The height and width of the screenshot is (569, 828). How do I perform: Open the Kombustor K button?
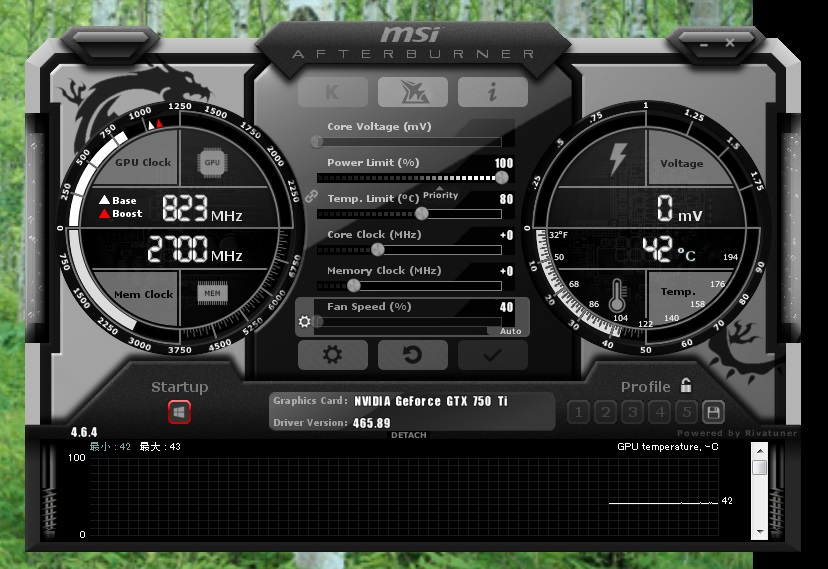(333, 92)
